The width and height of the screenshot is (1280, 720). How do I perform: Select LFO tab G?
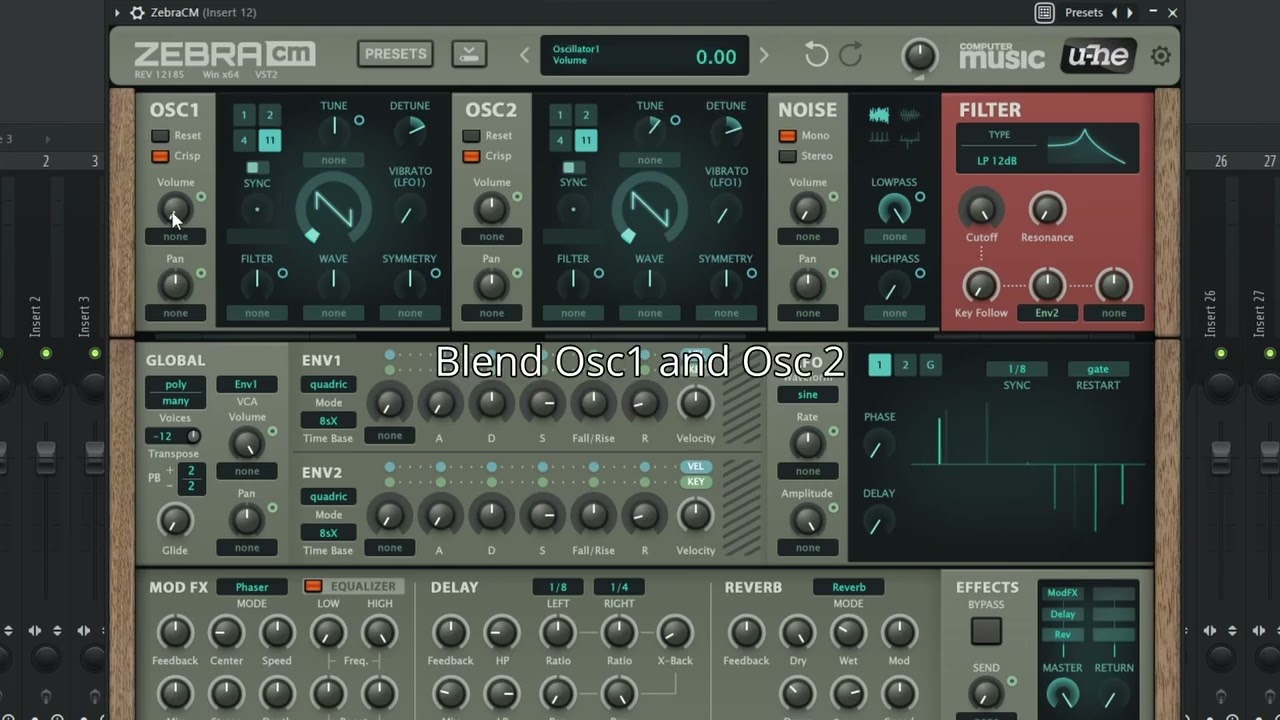tap(930, 365)
